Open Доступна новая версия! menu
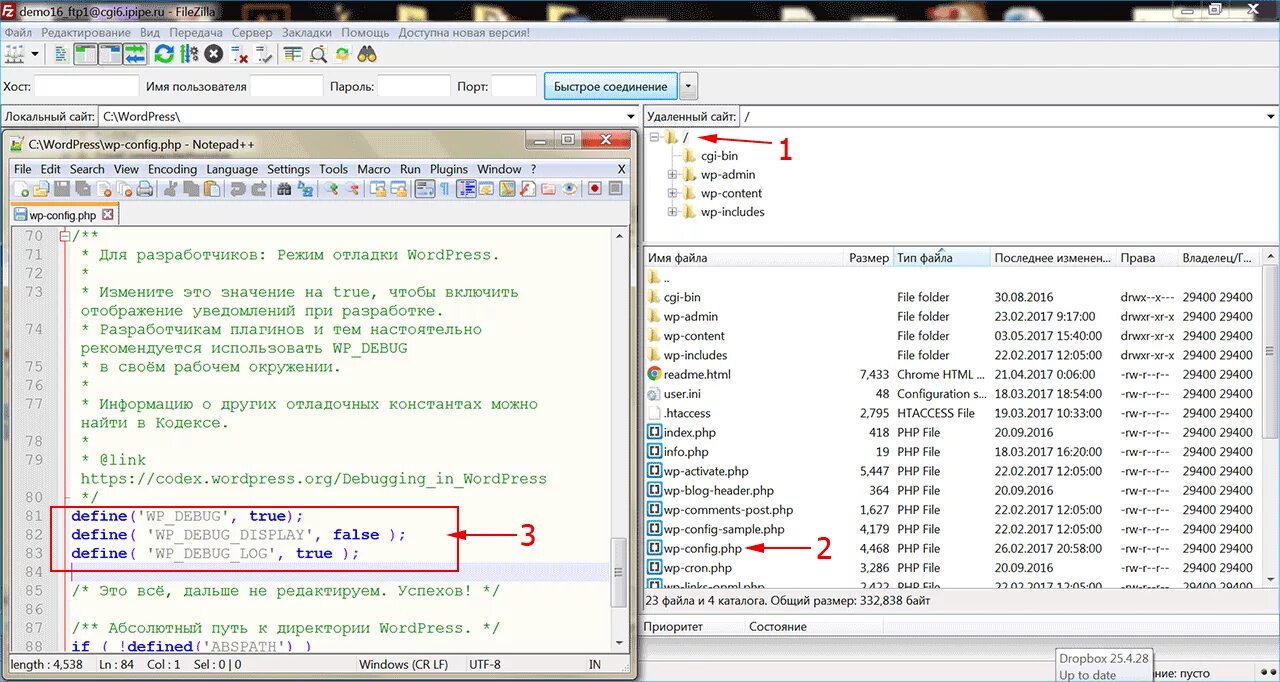The height and width of the screenshot is (682, 1280). tap(464, 32)
